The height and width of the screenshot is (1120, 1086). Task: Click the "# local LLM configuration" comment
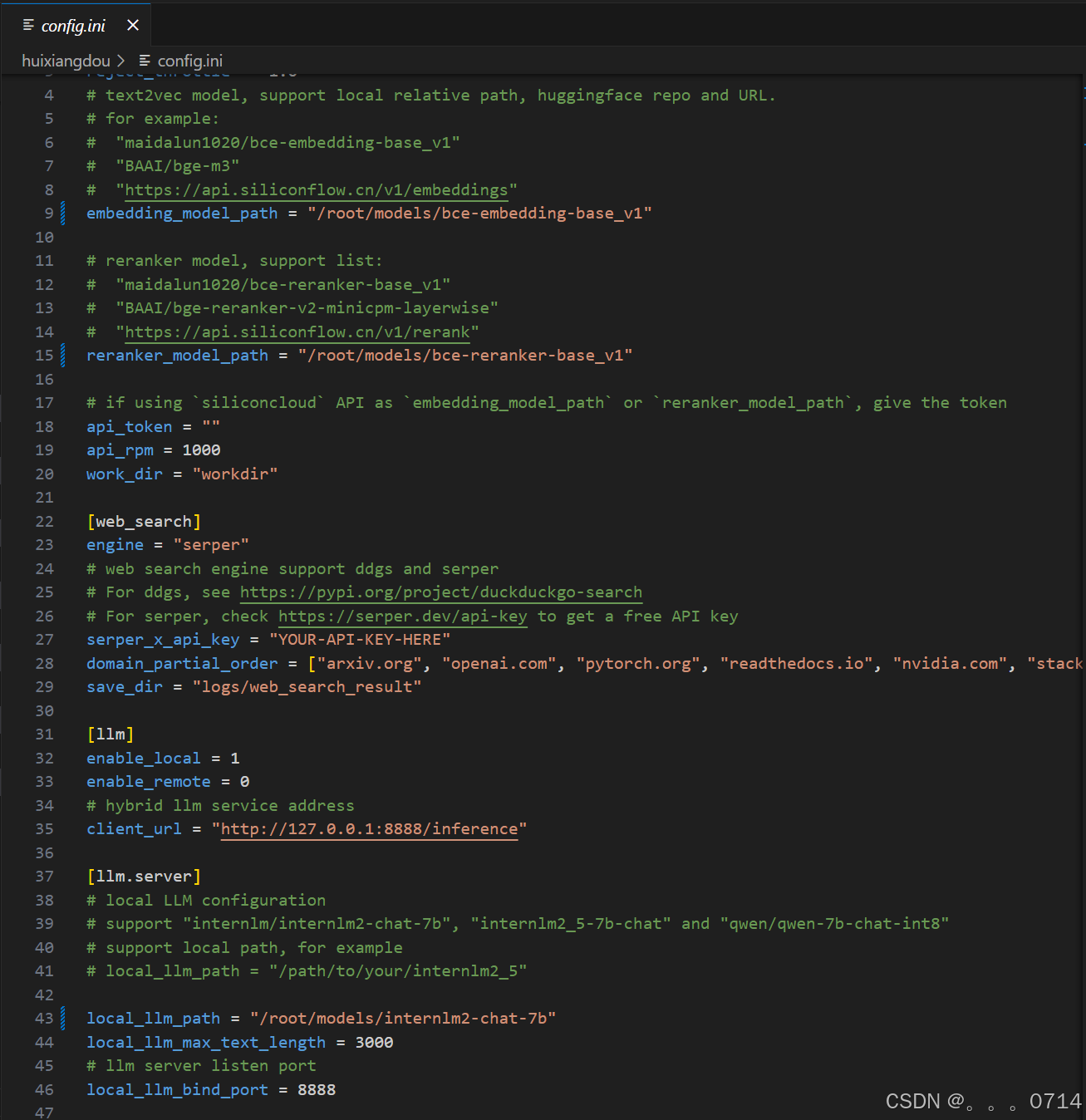tap(206, 901)
